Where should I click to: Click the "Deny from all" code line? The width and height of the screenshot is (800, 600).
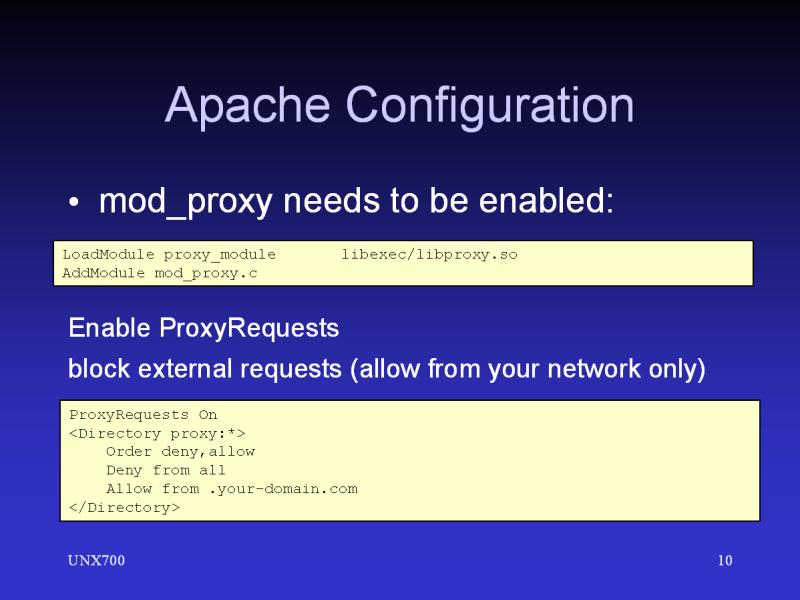coord(166,470)
